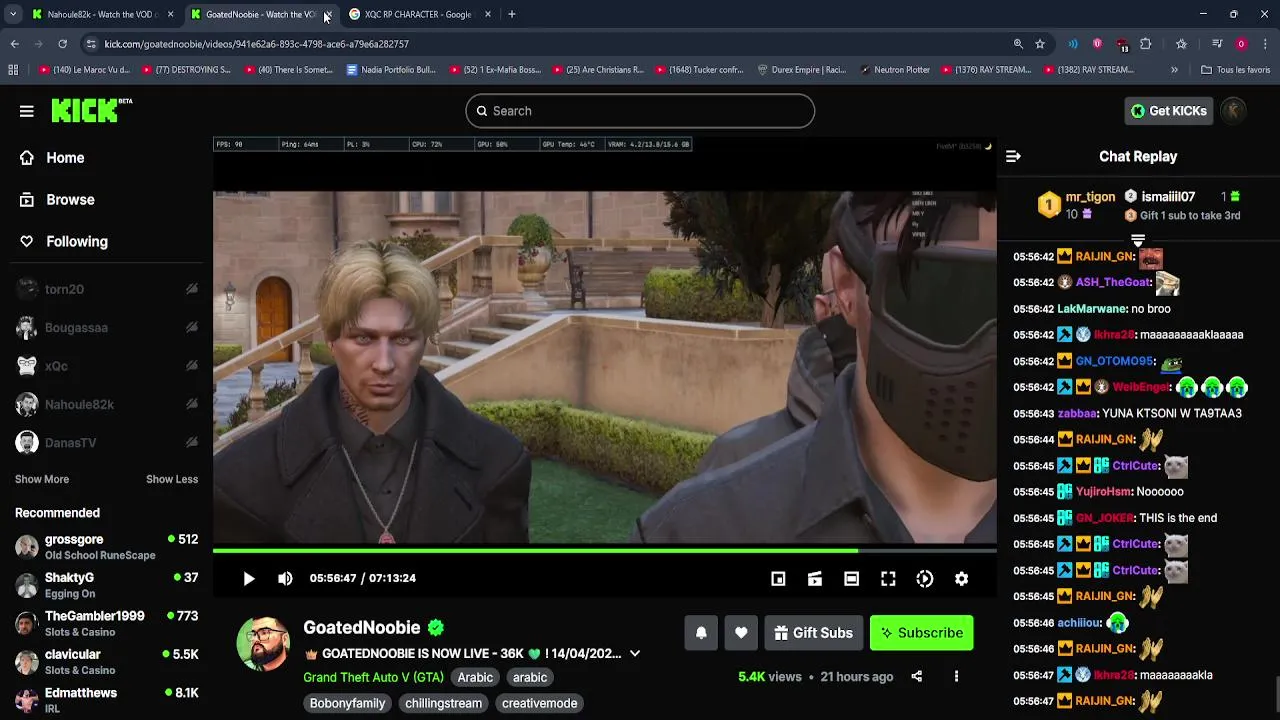Click mr_tigon in gift leaderboard
Screen dimensions: 1280x720
(1090, 197)
